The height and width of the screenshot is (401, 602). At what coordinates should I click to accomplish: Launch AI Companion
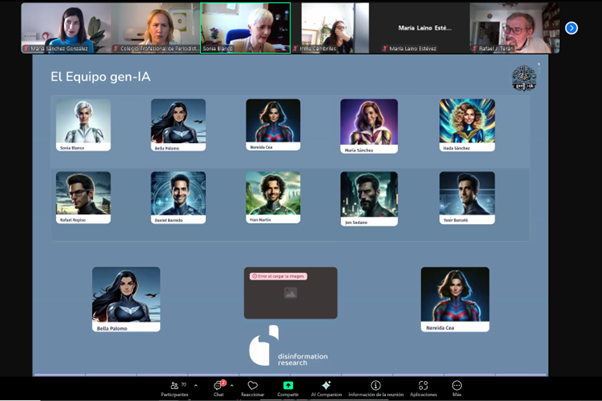pos(326,386)
